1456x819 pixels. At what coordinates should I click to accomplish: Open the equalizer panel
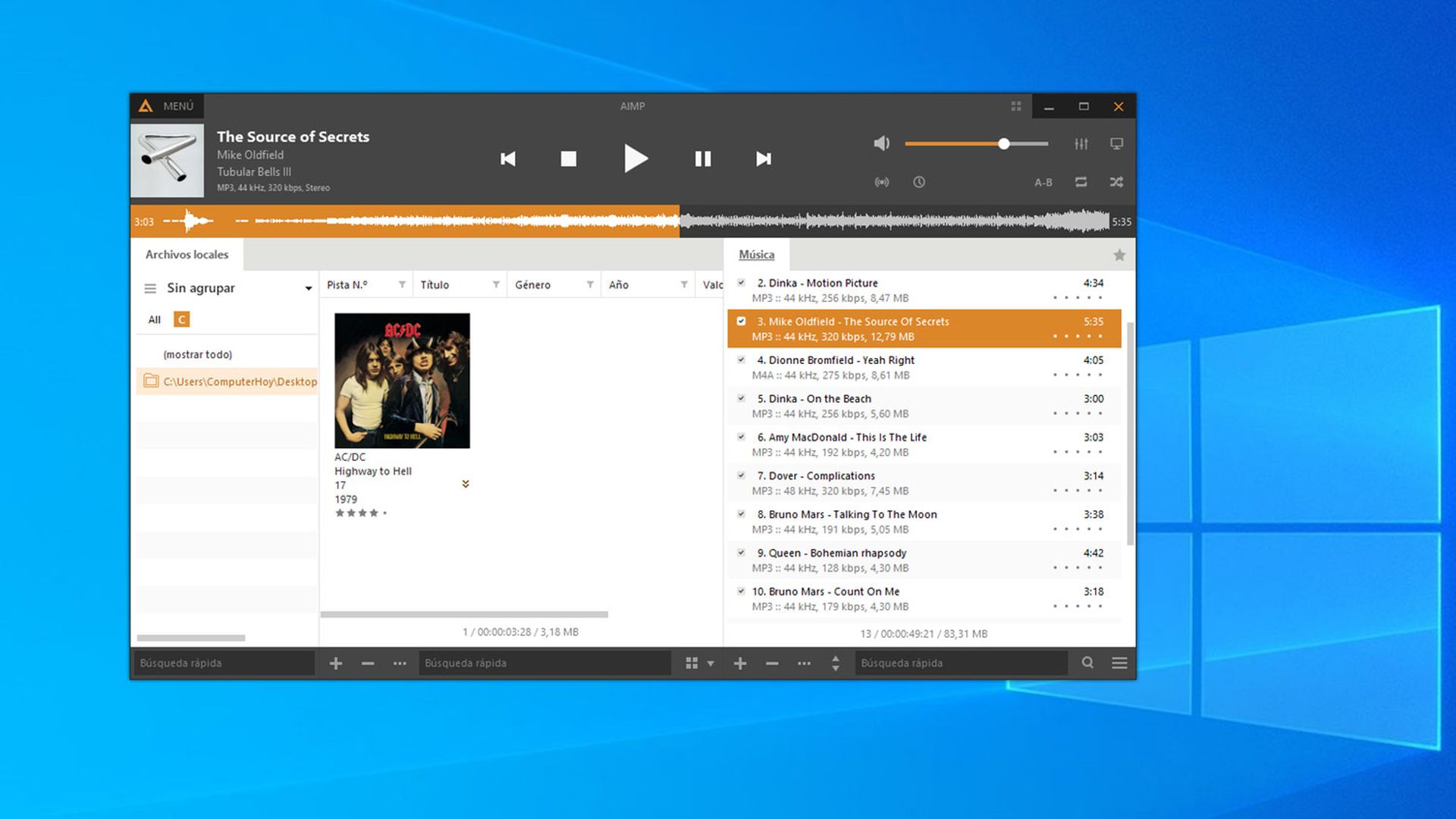coord(1081,143)
